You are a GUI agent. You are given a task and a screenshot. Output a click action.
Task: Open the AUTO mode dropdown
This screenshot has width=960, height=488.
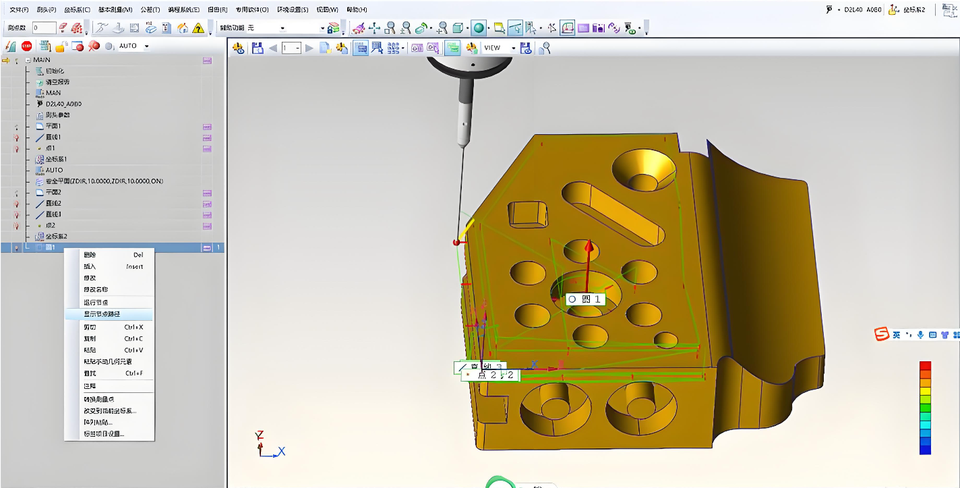(146, 46)
